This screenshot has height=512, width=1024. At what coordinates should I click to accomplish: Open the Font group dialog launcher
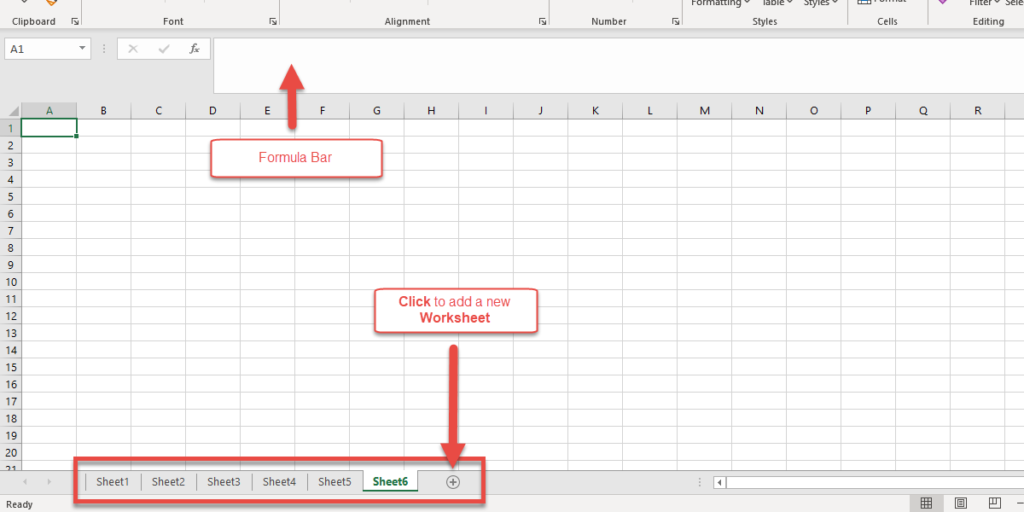tap(272, 22)
